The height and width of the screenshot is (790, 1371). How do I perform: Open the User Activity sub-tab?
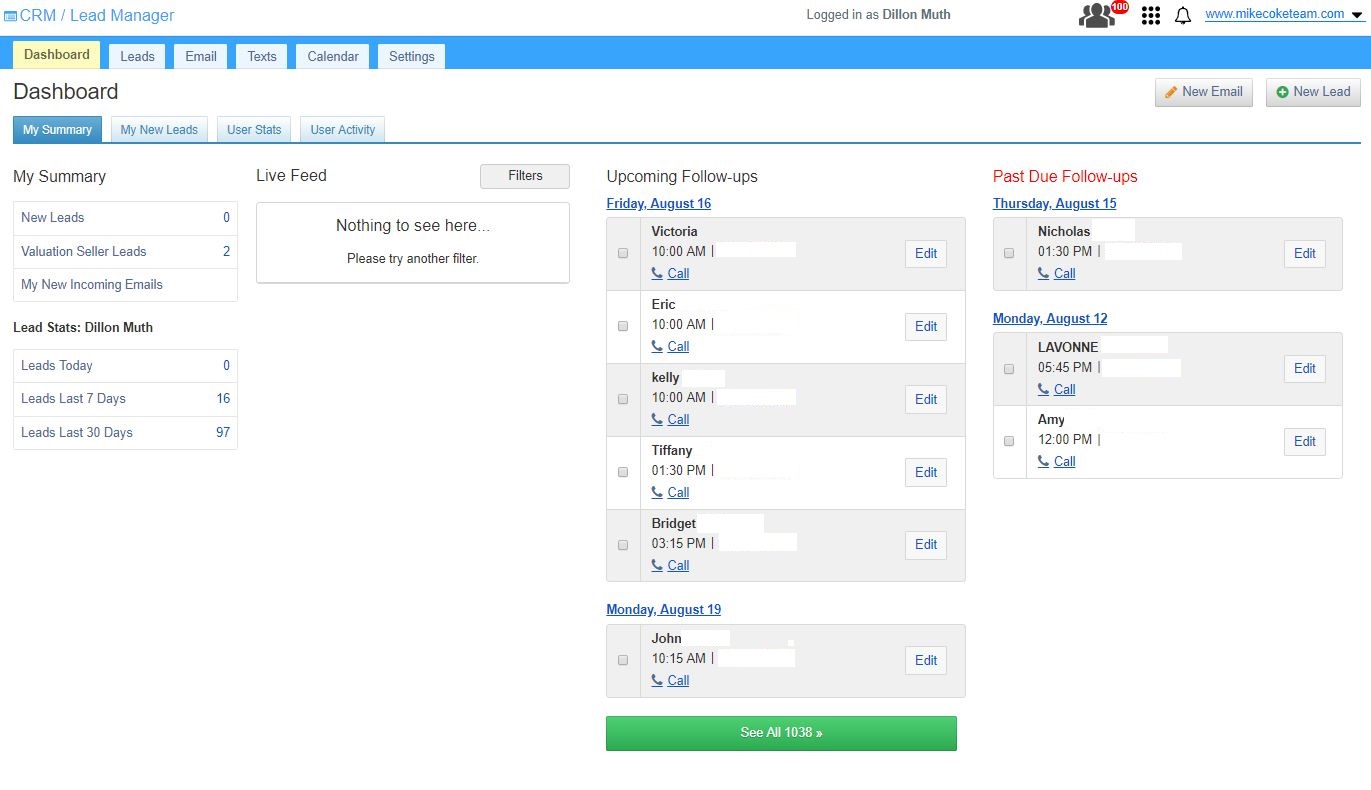343,130
